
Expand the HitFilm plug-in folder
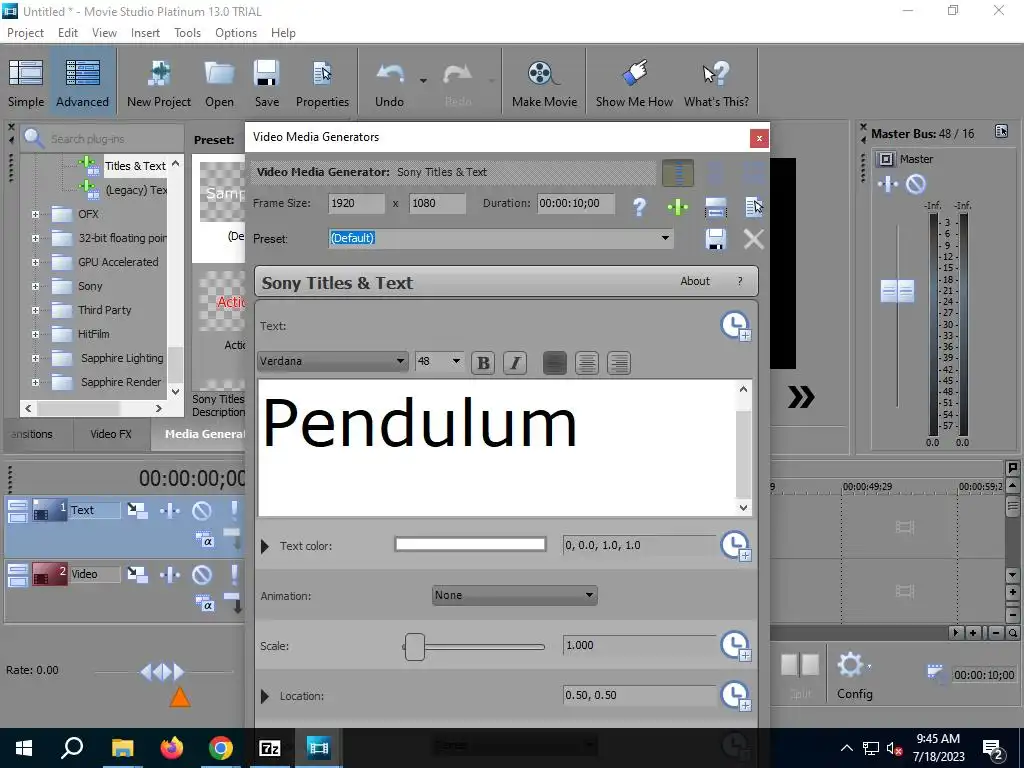pos(35,334)
